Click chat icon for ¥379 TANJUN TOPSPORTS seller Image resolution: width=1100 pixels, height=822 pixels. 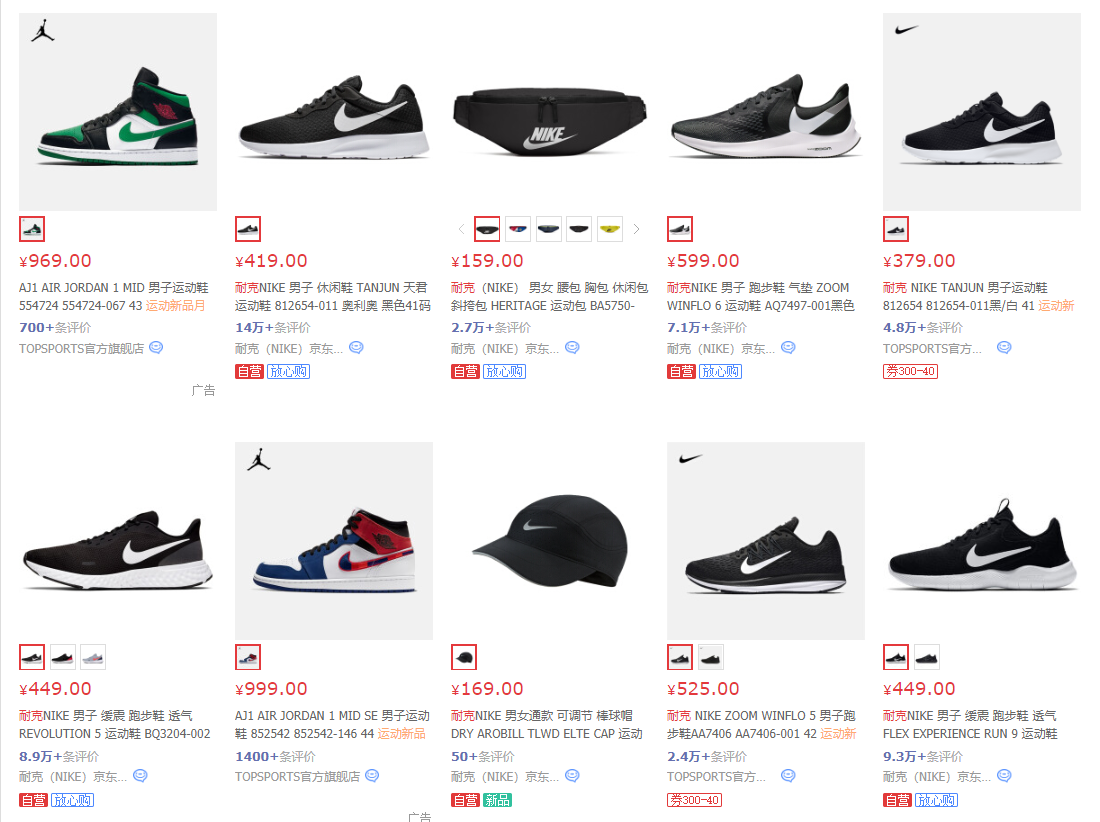[1005, 347]
